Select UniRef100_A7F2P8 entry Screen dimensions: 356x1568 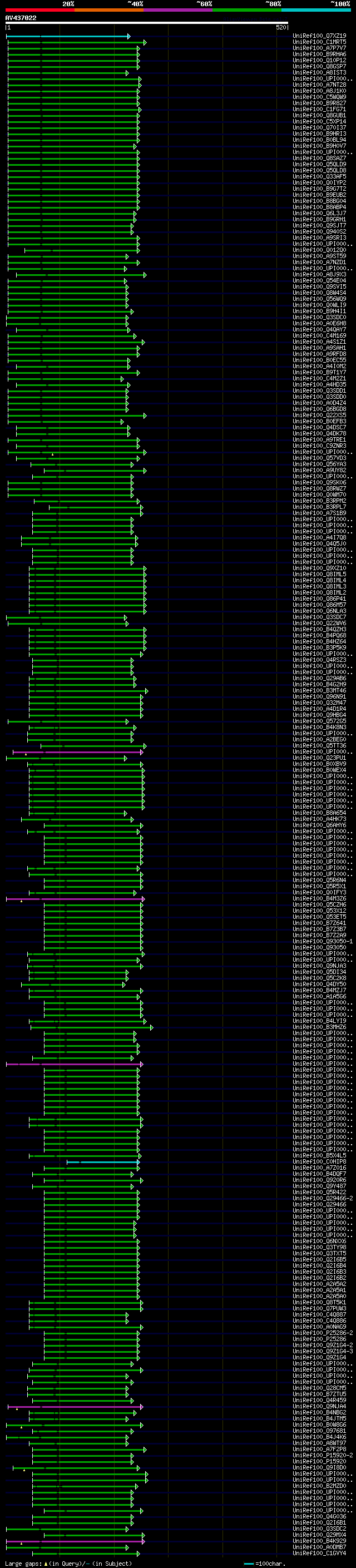[319, 1450]
